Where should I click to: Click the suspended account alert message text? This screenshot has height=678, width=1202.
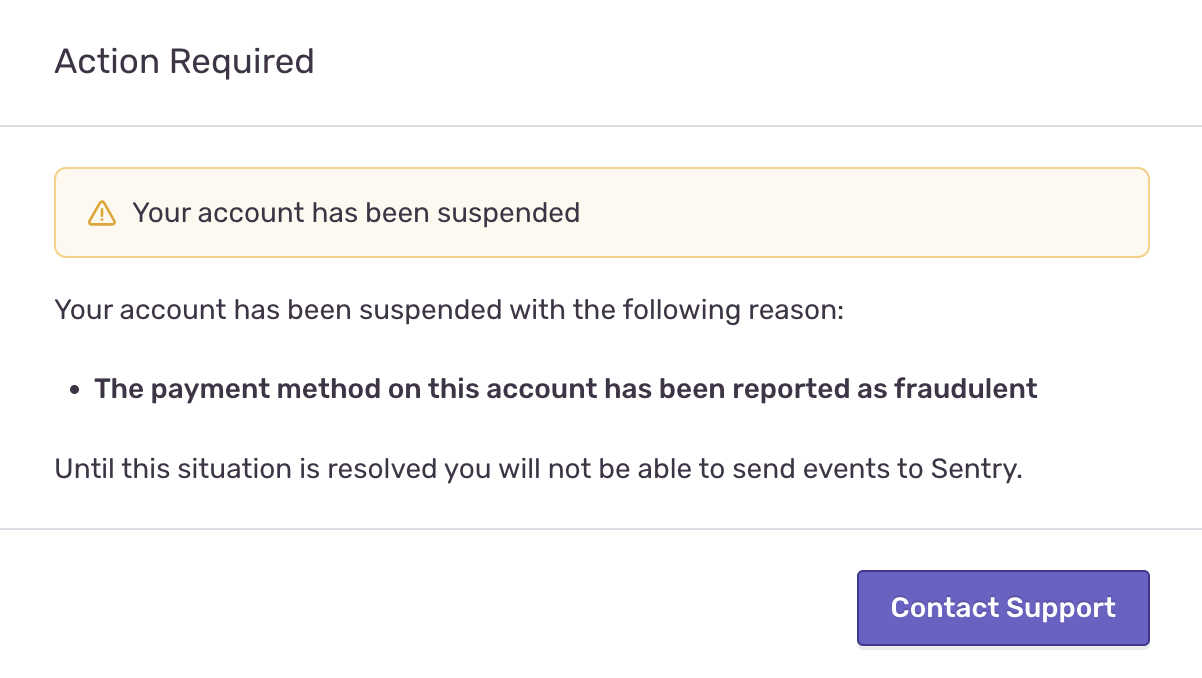click(x=356, y=213)
